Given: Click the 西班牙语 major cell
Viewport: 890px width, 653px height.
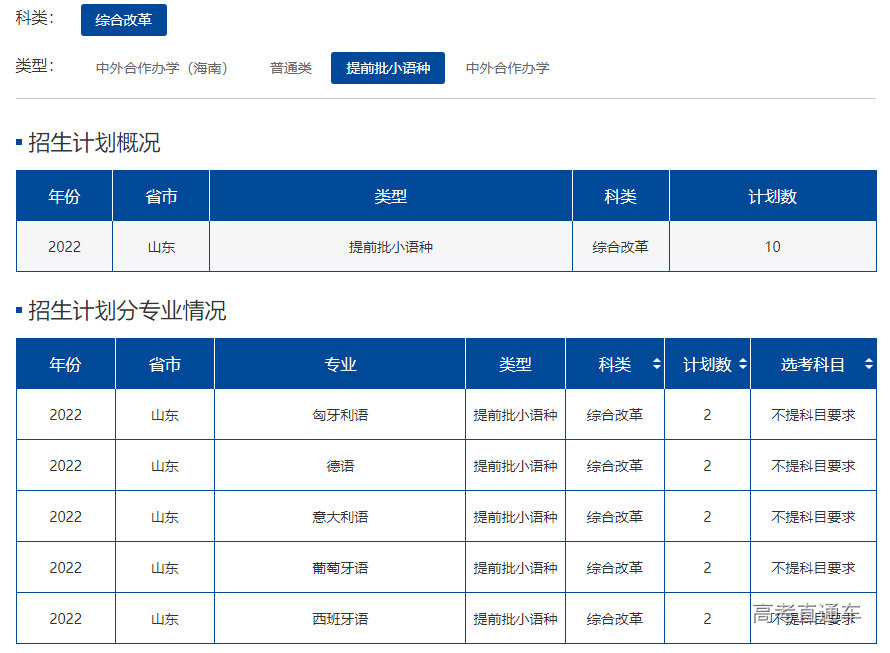Looking at the screenshot, I should tap(340, 619).
